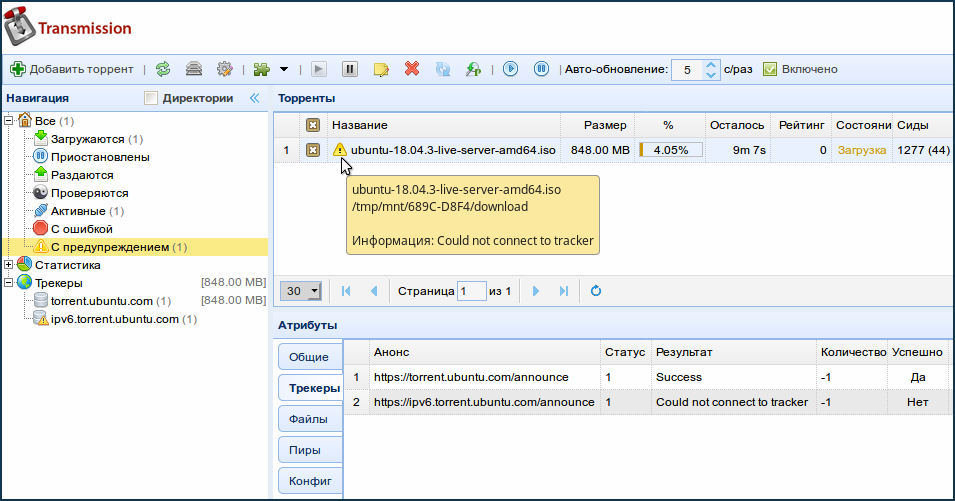The image size is (955, 501).
Task: Toggle the Директории checkbox
Action: pyautogui.click(x=151, y=98)
